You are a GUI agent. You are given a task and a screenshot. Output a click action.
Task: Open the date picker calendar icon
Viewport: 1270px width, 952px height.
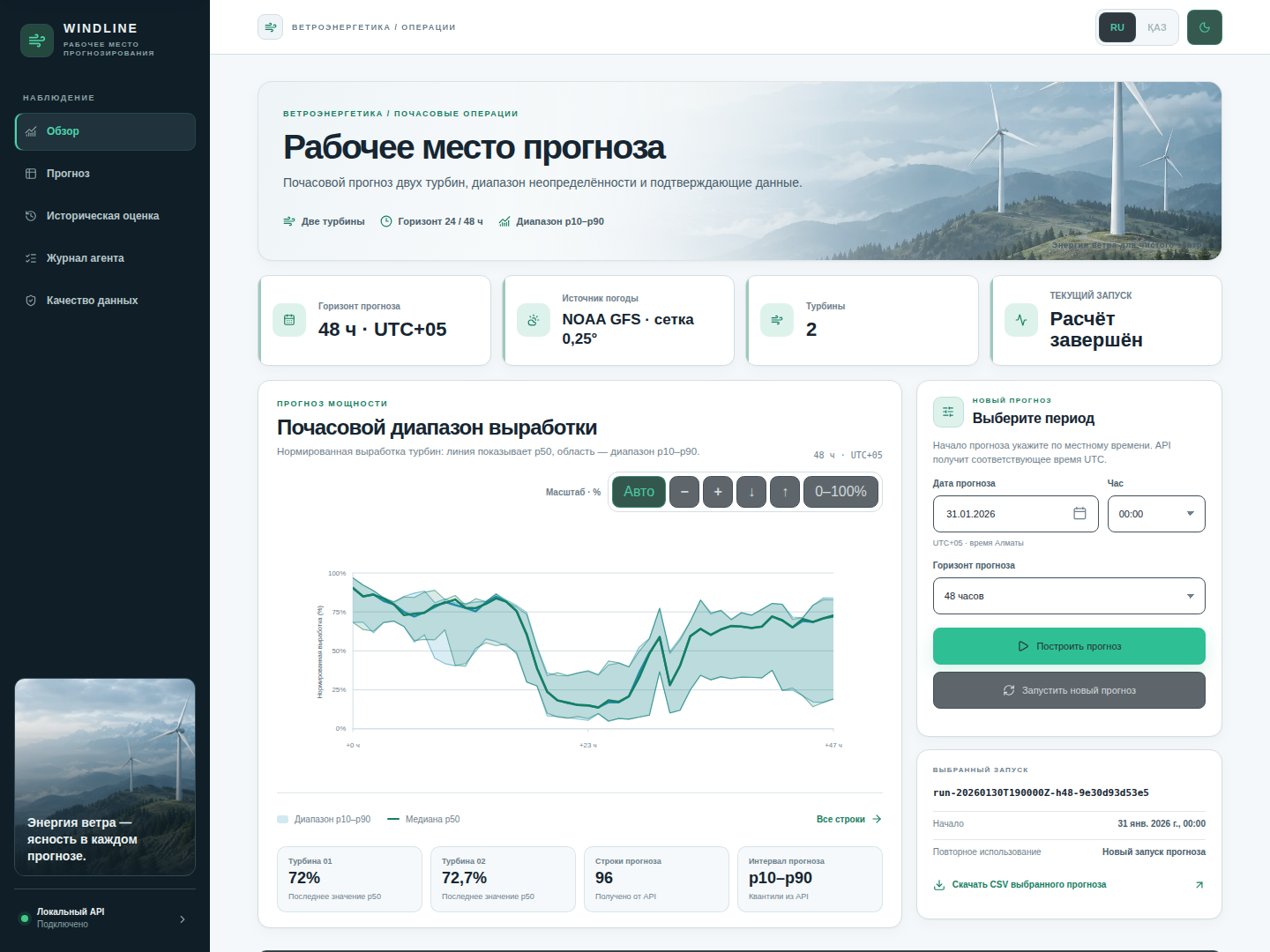click(x=1079, y=513)
